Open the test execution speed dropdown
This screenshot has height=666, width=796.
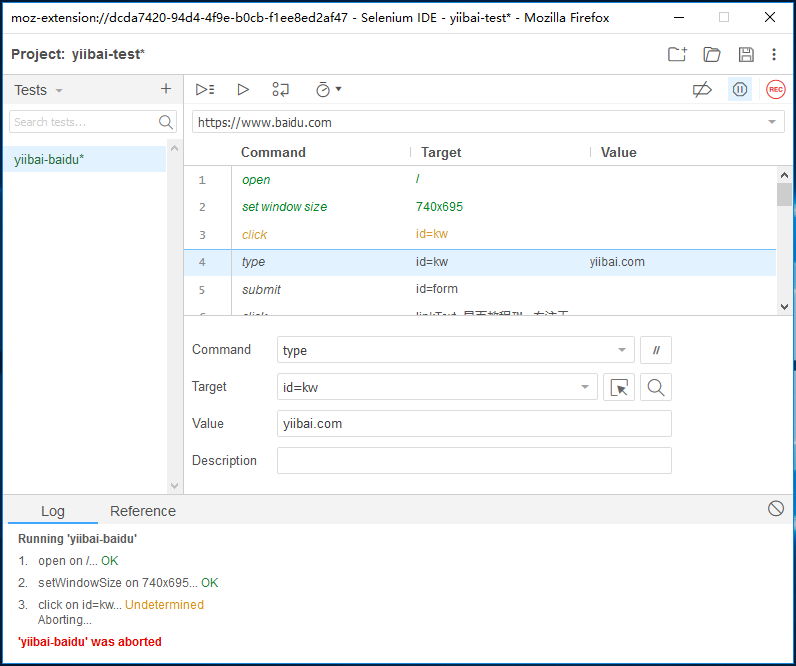(x=328, y=89)
